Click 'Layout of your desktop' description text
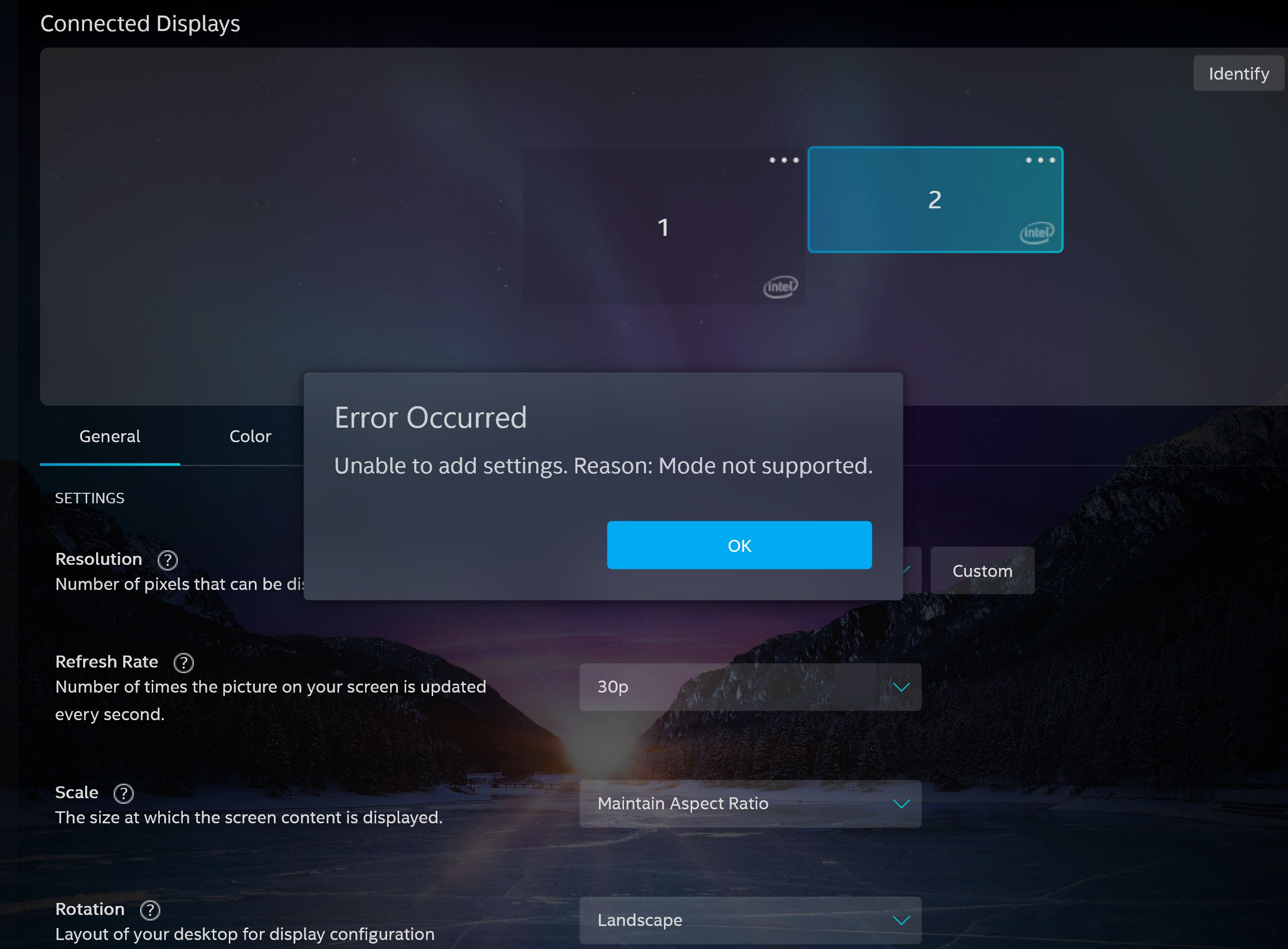This screenshot has height=949, width=1288. (245, 934)
